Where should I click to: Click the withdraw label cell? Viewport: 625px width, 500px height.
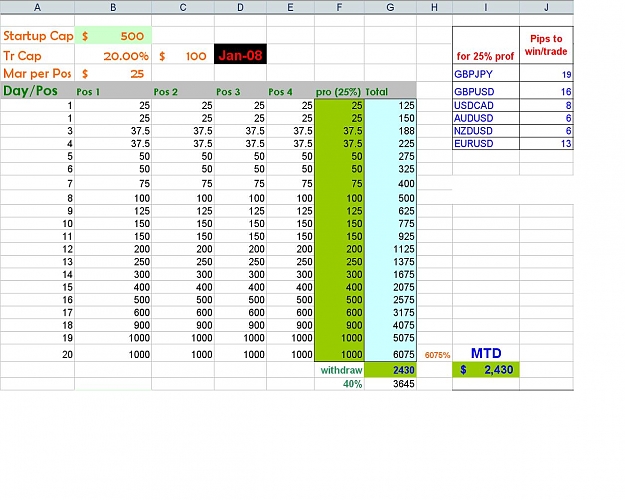point(339,370)
